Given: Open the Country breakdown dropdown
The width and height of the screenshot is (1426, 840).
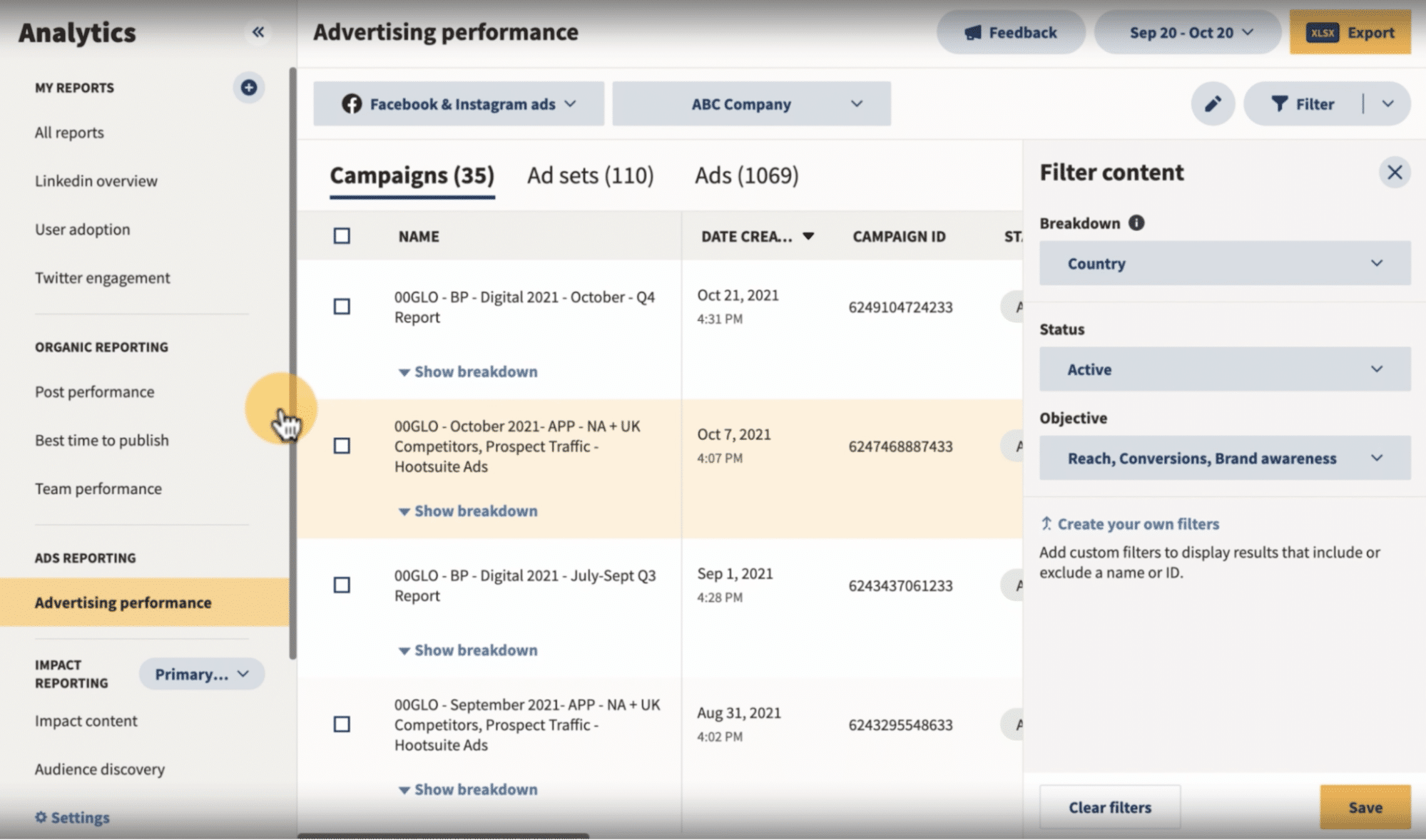Looking at the screenshot, I should tap(1223, 263).
